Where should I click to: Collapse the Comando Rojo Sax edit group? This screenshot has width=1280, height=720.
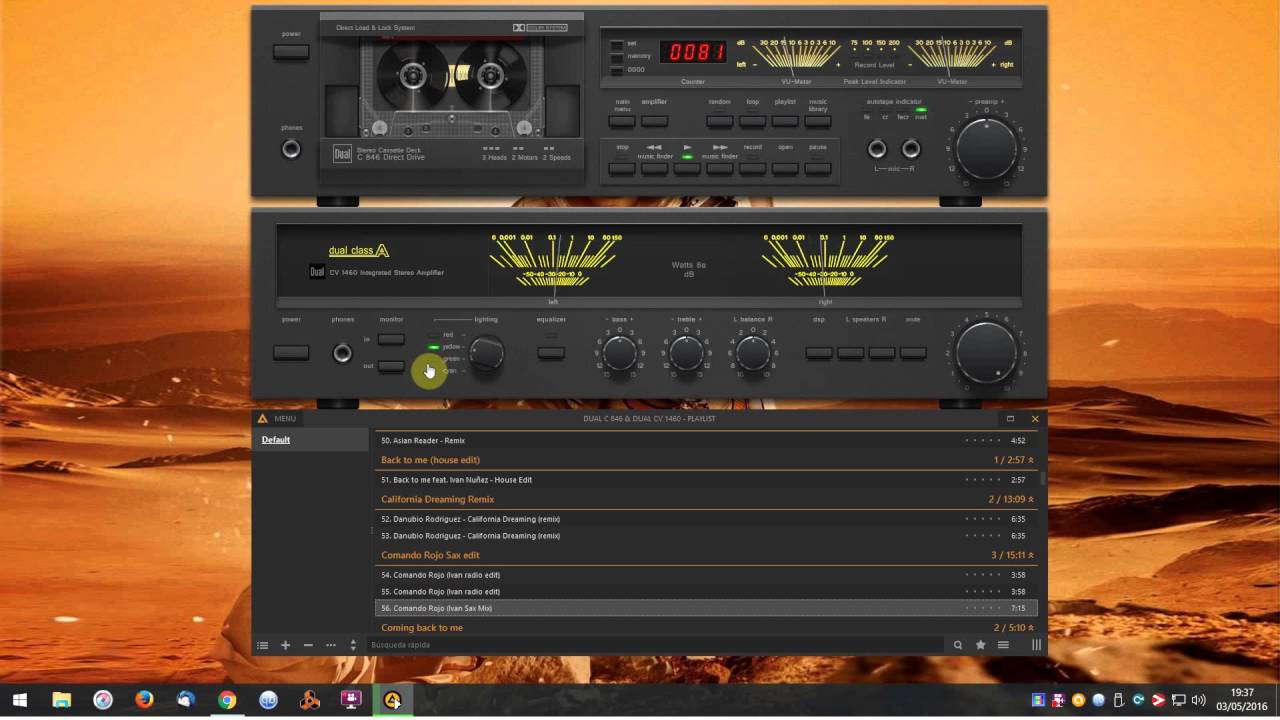coord(1031,555)
